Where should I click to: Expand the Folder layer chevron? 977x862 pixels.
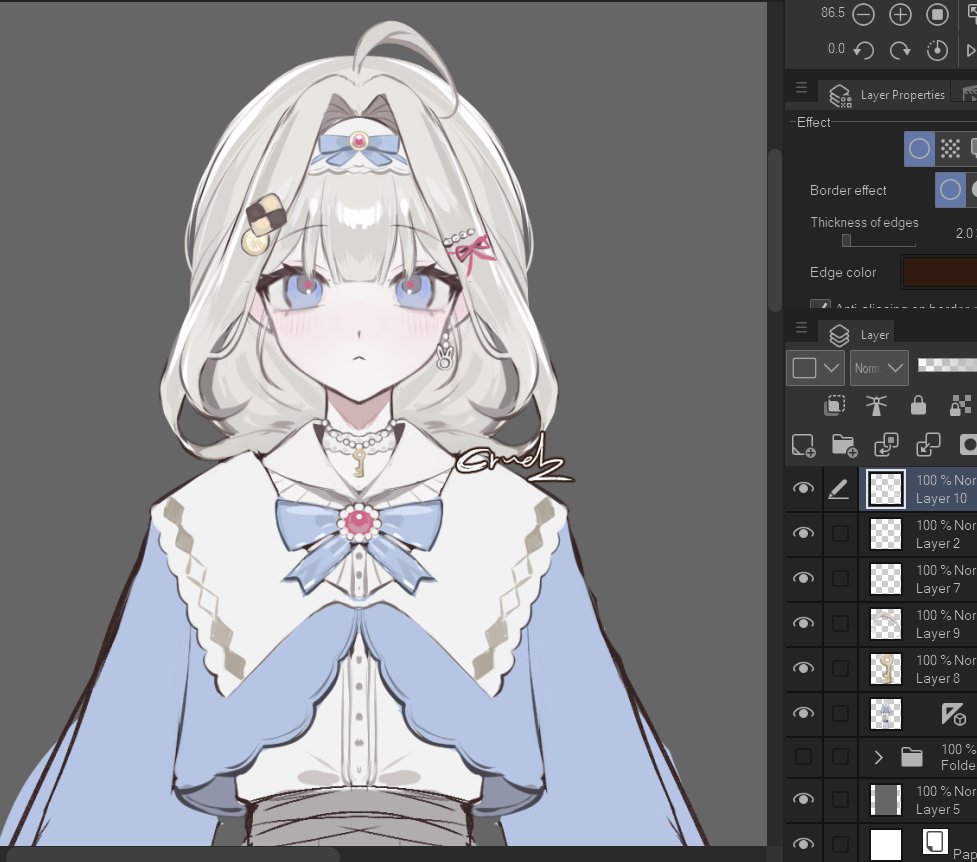point(879,757)
